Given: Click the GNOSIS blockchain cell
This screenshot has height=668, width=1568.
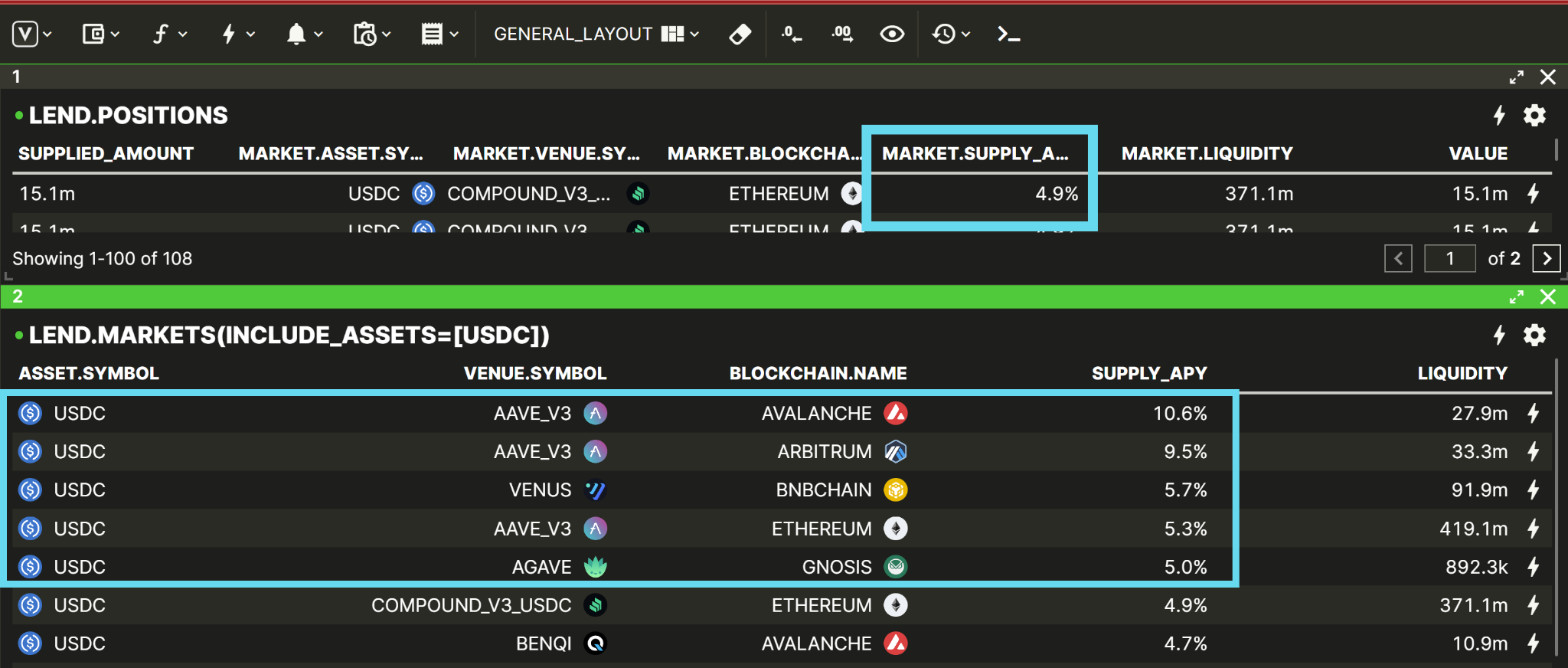Looking at the screenshot, I should (837, 567).
